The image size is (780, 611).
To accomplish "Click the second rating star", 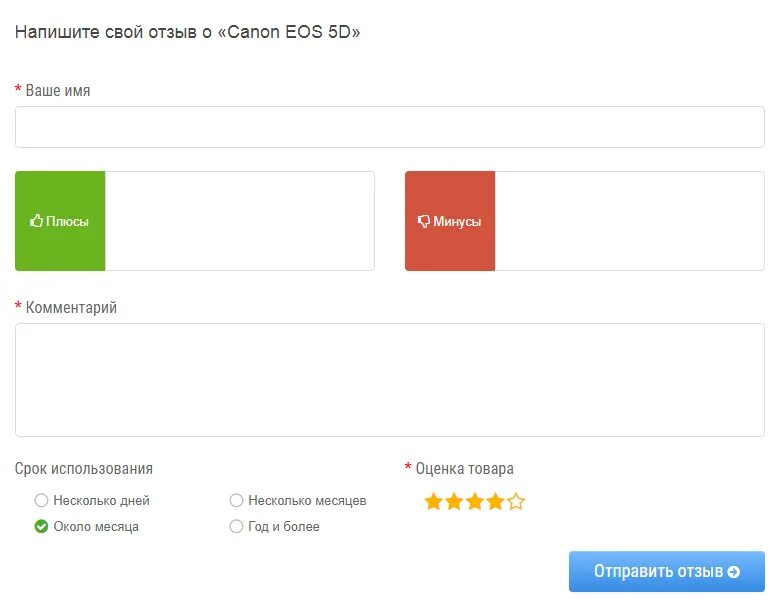I will coord(454,502).
